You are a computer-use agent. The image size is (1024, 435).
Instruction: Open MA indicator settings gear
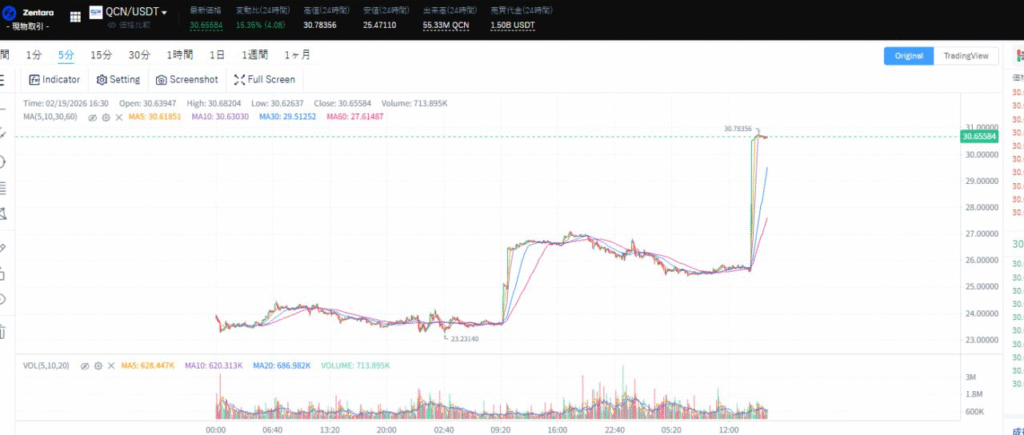(105, 117)
